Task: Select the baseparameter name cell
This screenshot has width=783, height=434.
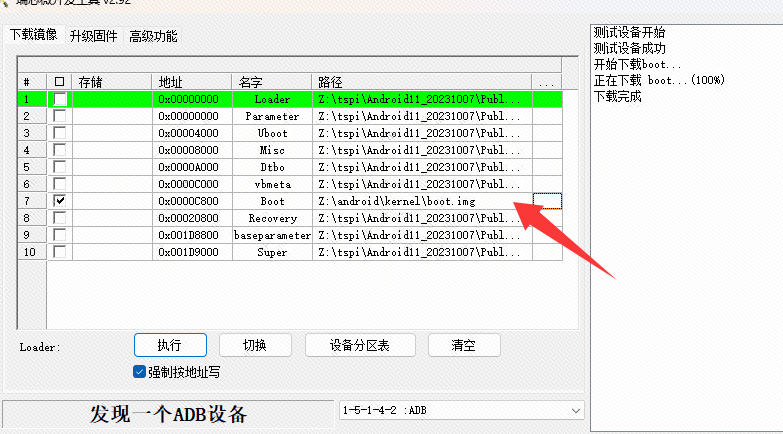Action: (272, 235)
